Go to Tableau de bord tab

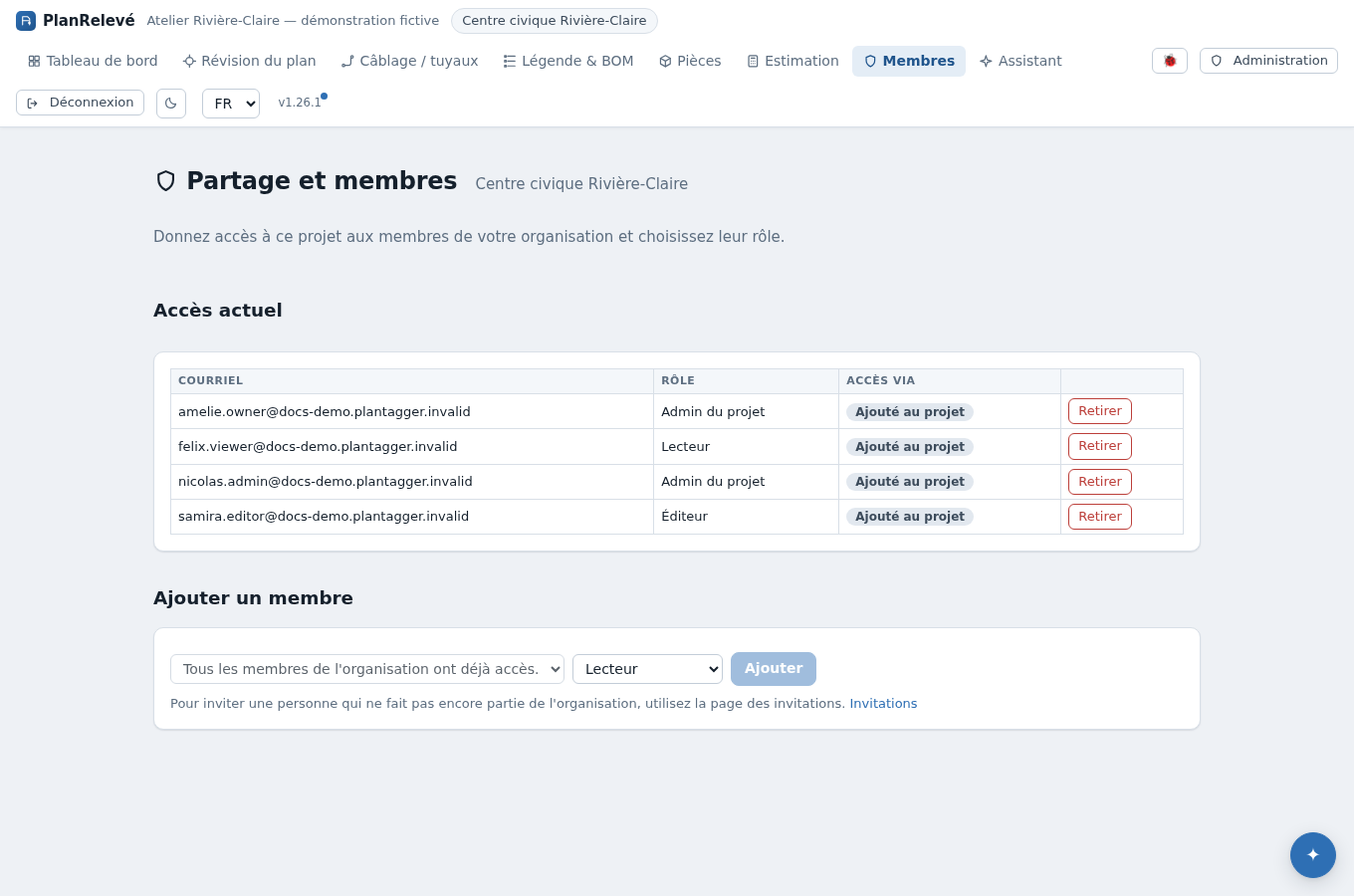tap(93, 61)
